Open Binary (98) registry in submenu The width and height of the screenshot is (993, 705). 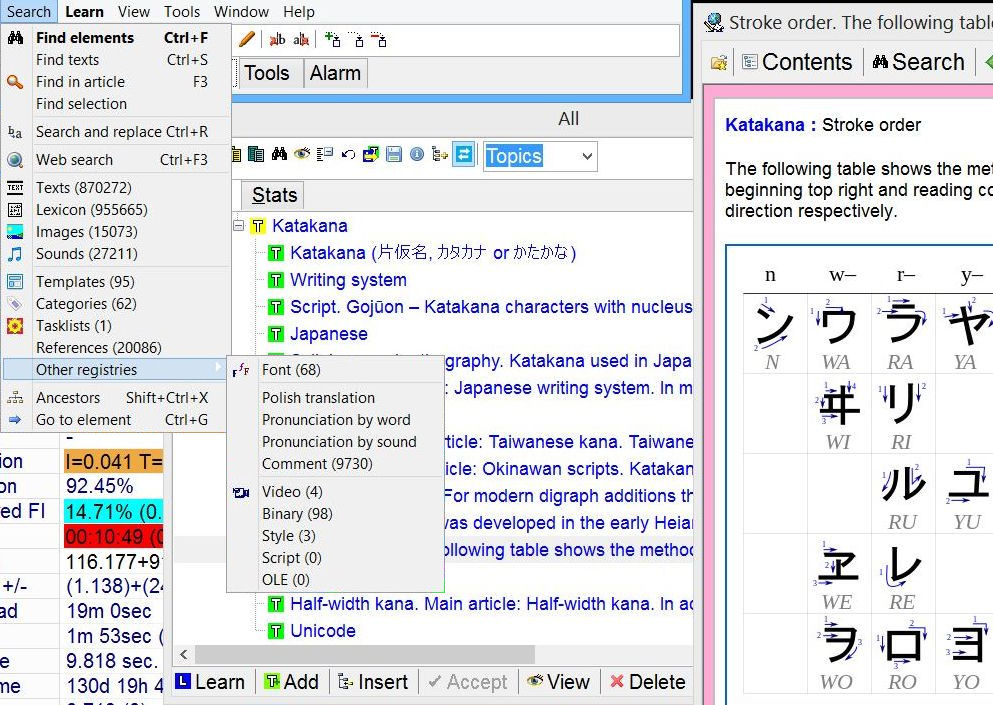335,514
